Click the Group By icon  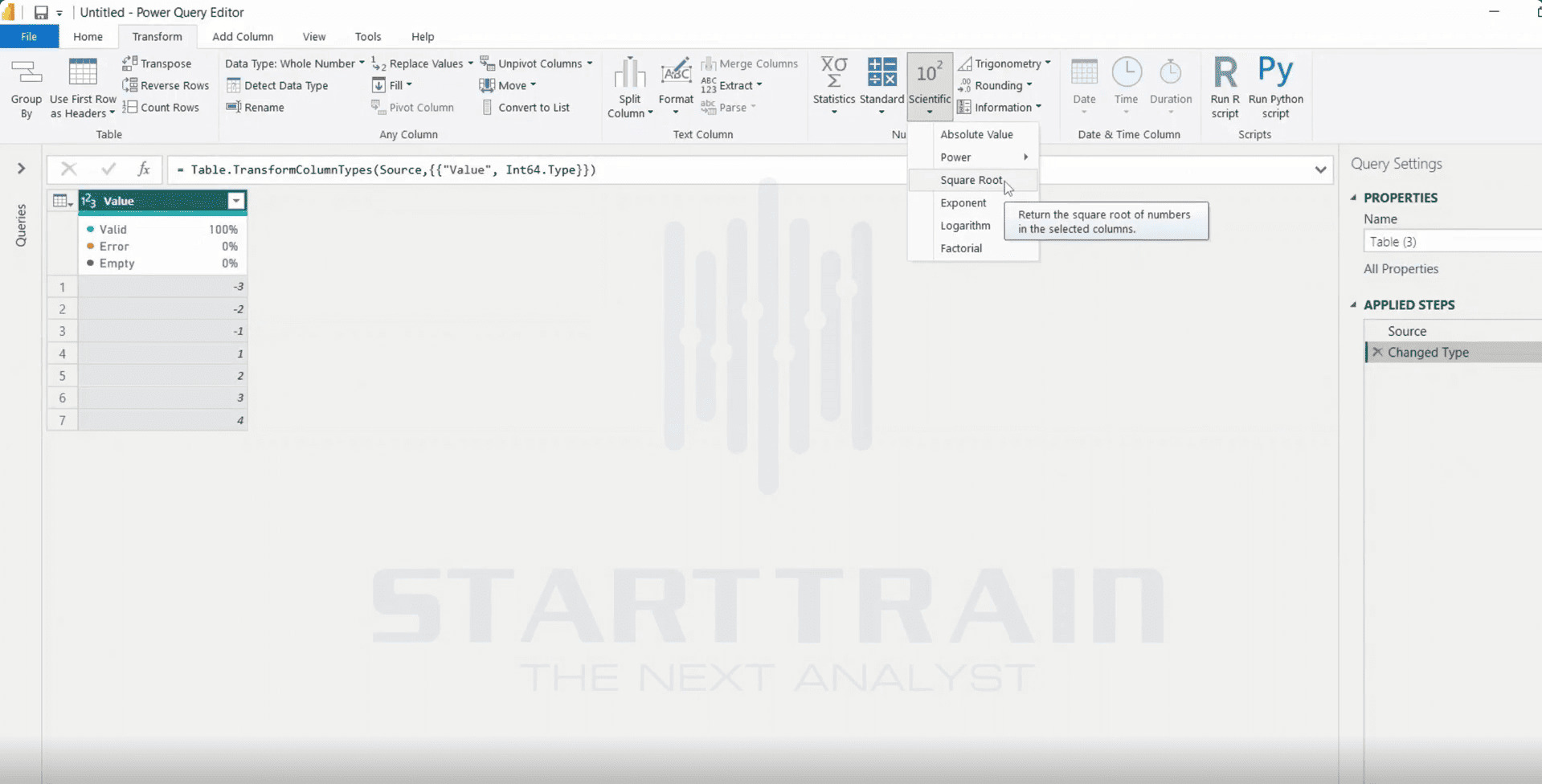click(x=26, y=73)
